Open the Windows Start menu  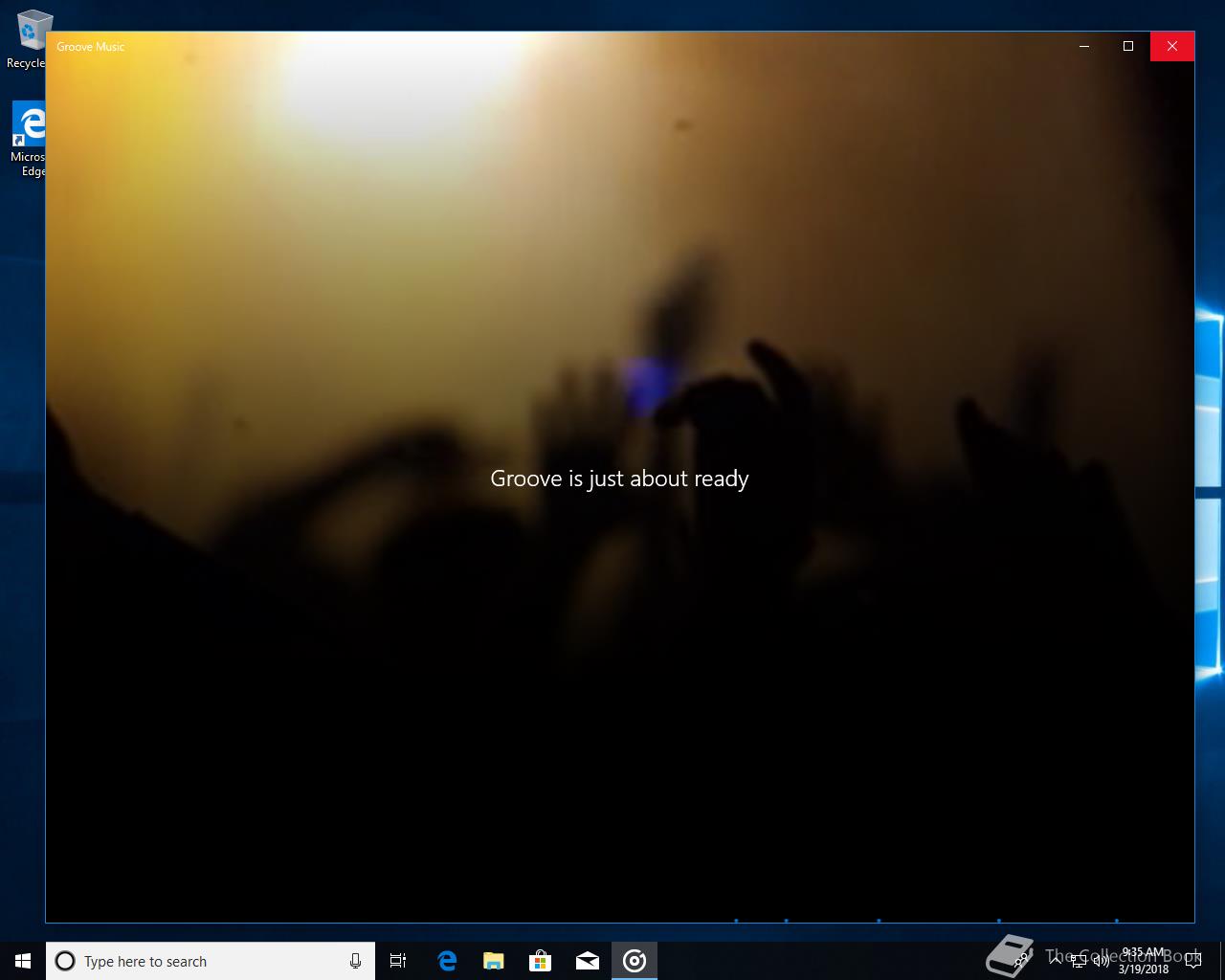[23, 961]
